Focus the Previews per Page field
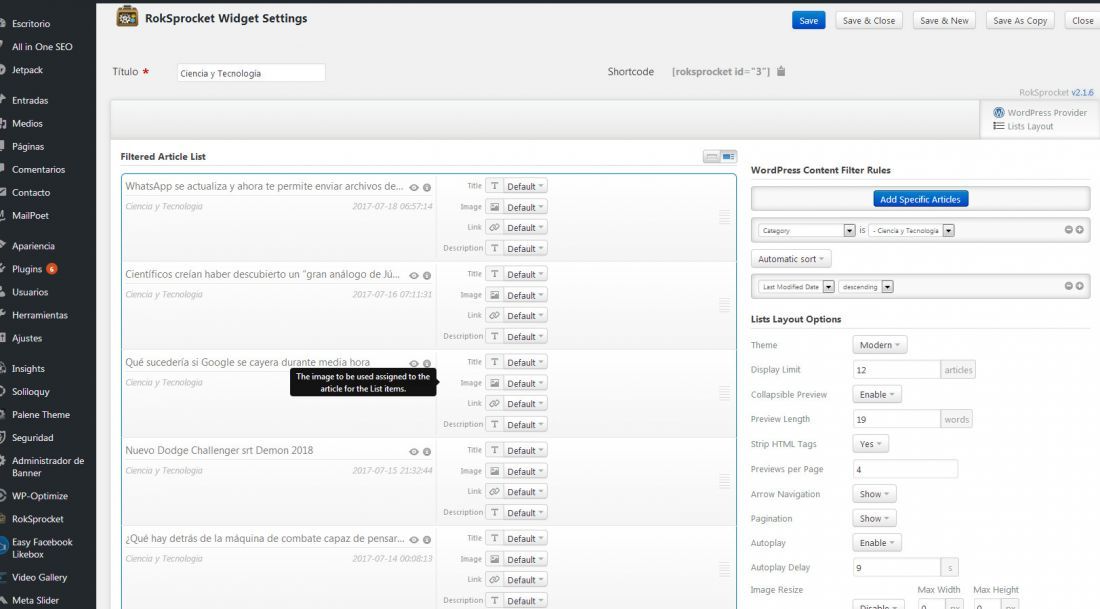The width and height of the screenshot is (1100, 609). pyautogui.click(x=905, y=469)
